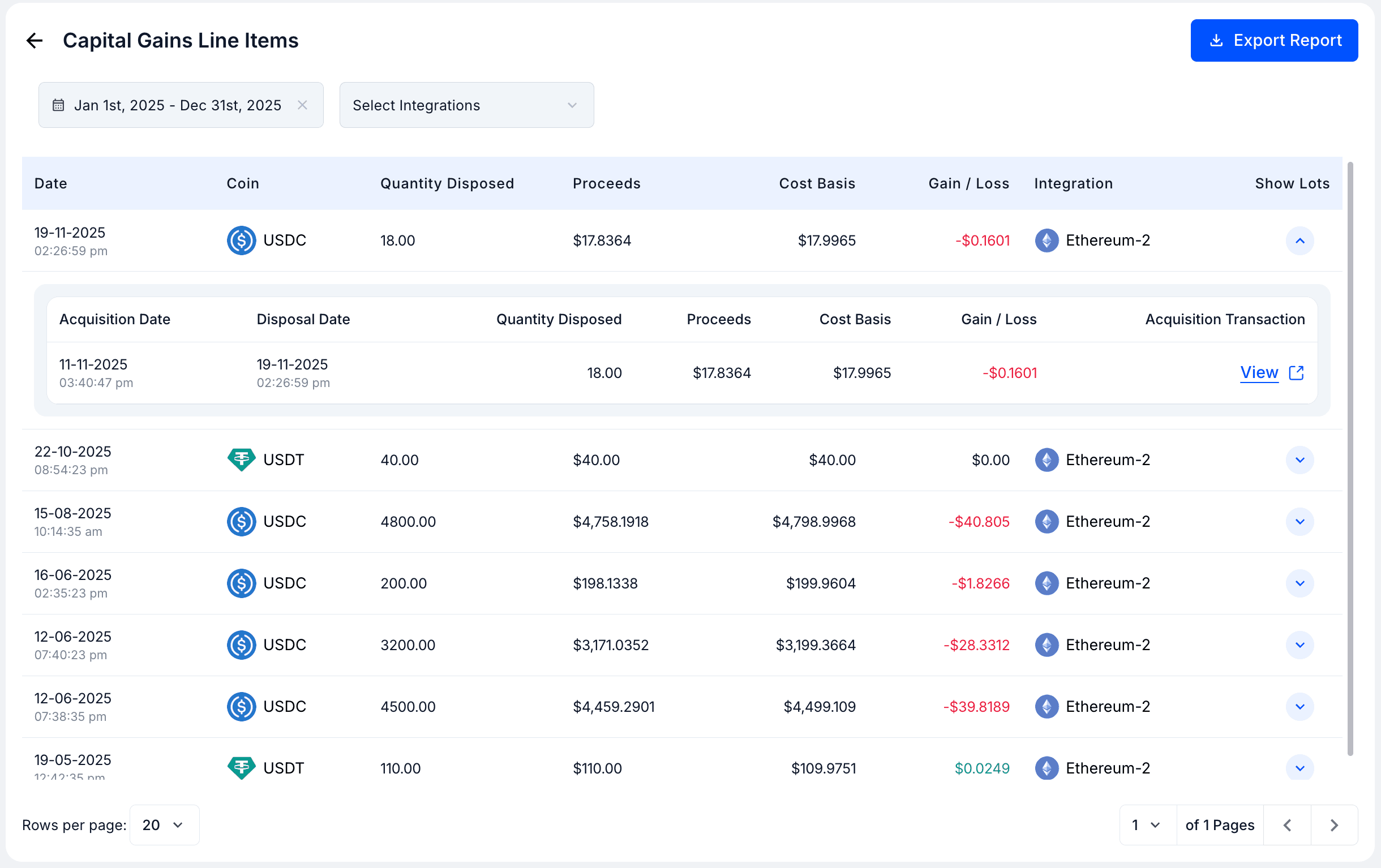Go to the next page arrow

pyautogui.click(x=1335, y=825)
